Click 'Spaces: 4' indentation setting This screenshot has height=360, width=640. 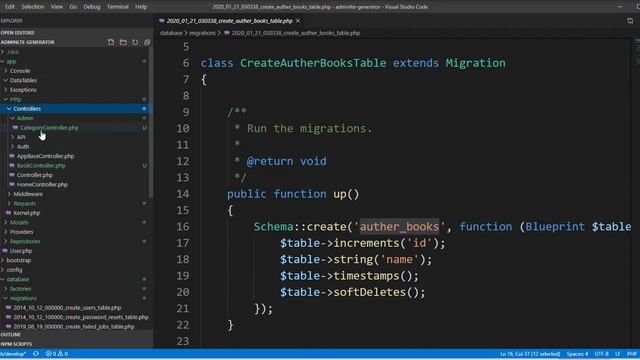pyautogui.click(x=577, y=354)
